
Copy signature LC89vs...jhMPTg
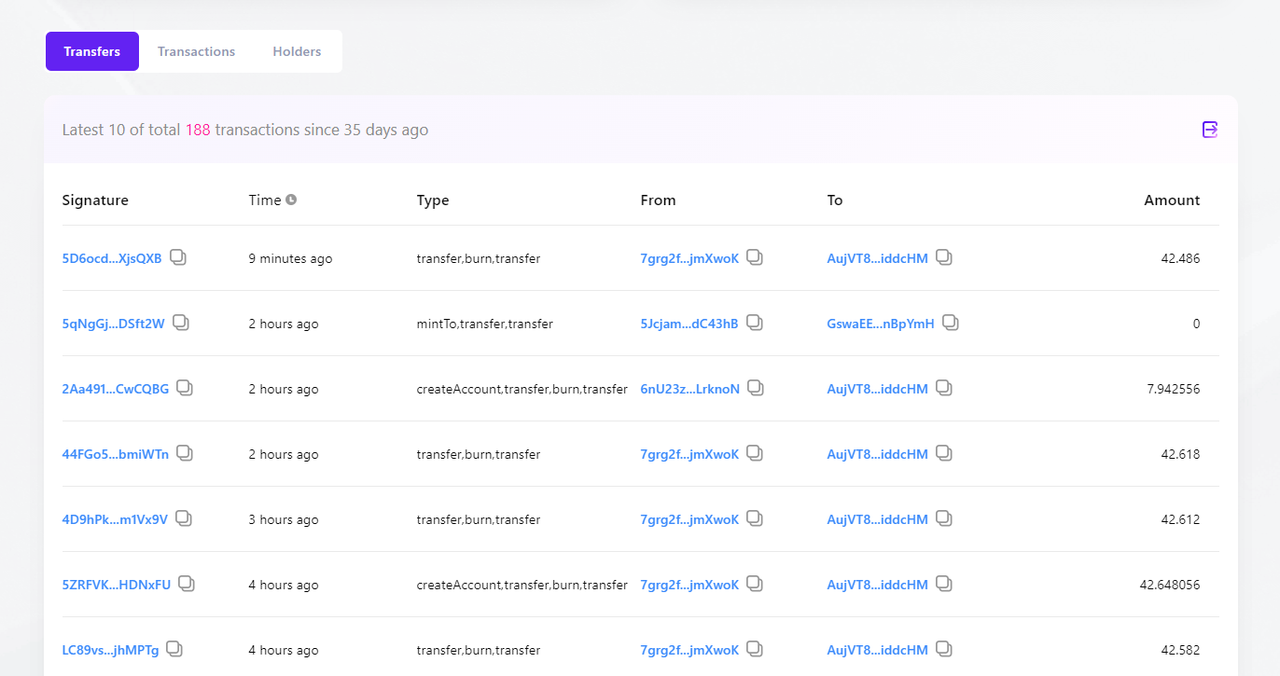175,650
